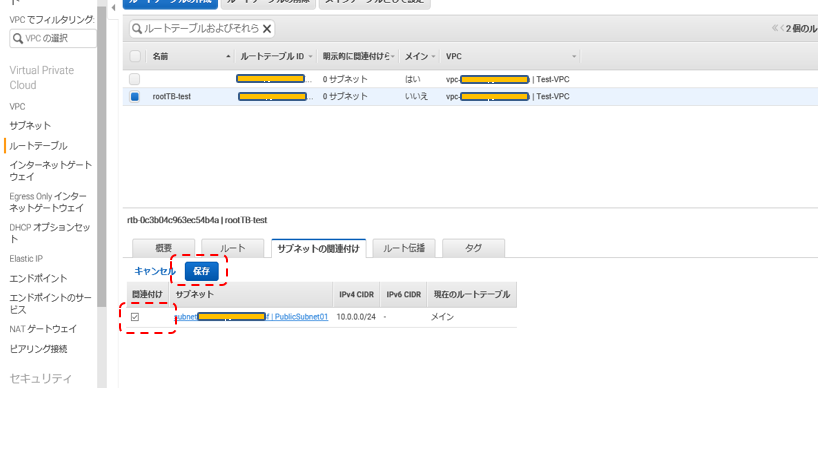The width and height of the screenshot is (819, 460).
Task: Toggle the select-all checkbox in table header
Action: click(x=135, y=56)
